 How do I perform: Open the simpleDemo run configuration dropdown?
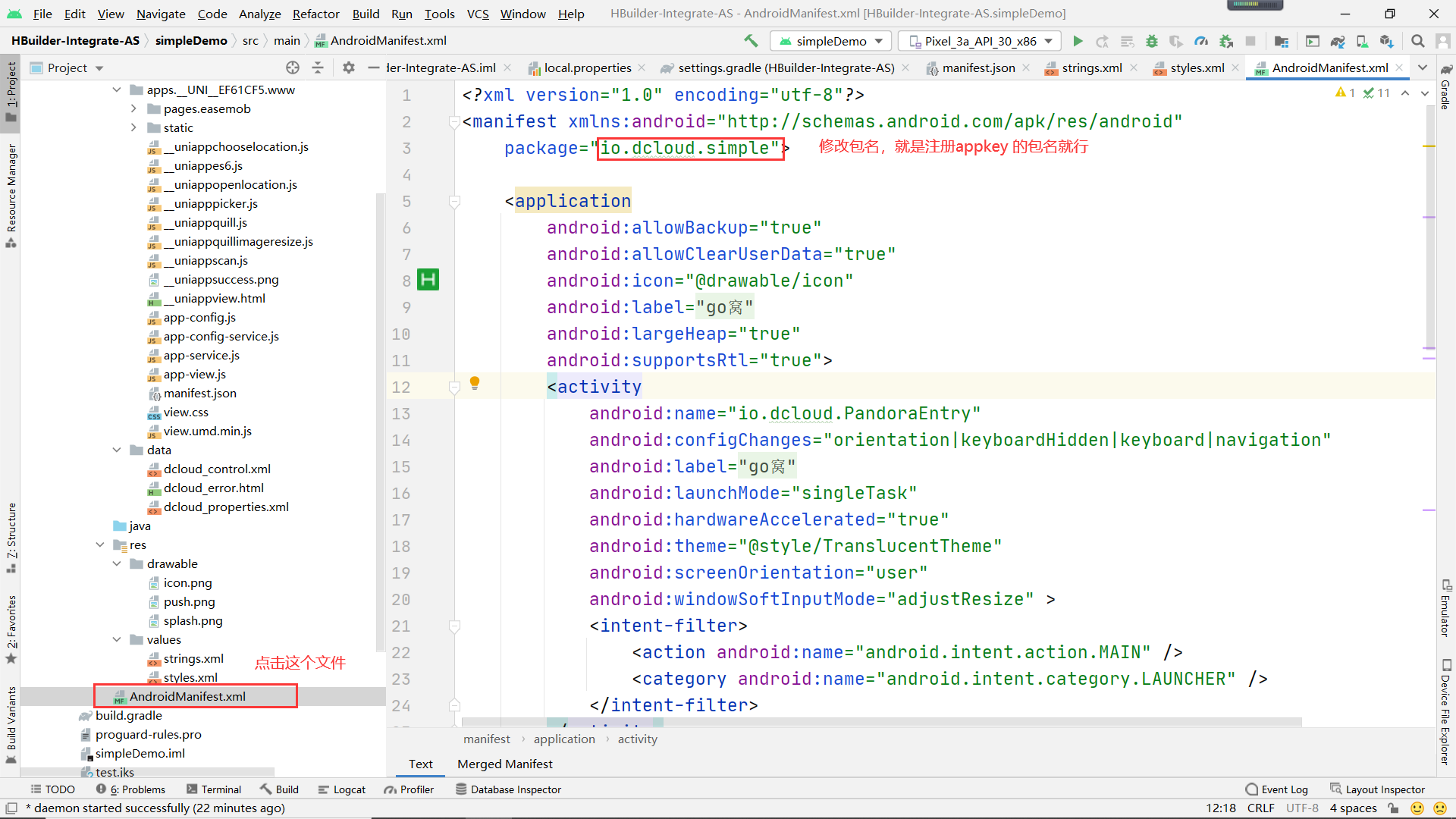(831, 41)
